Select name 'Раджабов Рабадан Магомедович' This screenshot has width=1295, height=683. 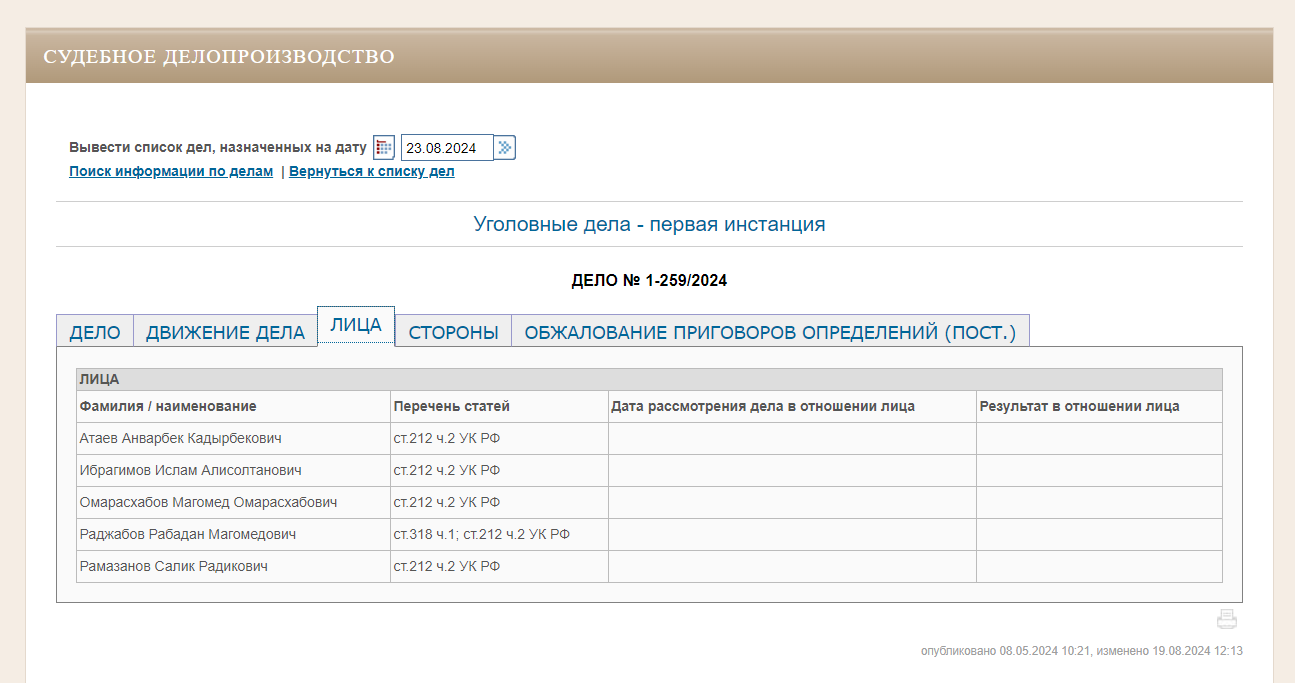[187, 534]
